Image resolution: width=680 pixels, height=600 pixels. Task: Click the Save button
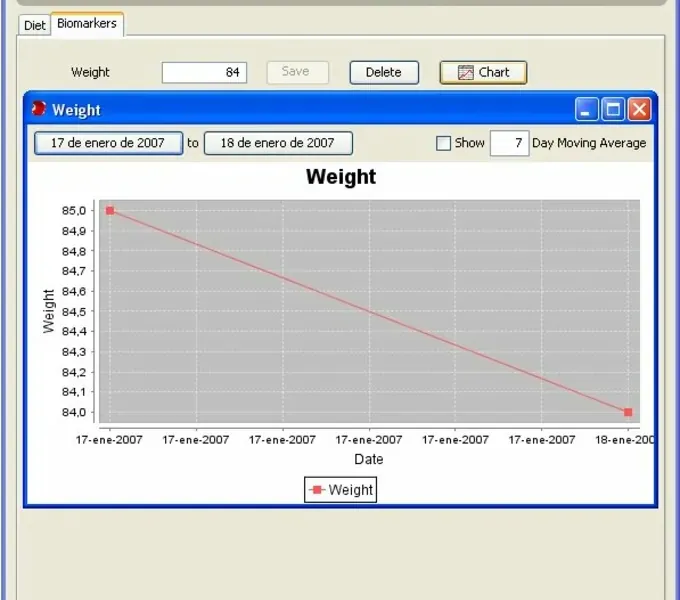298,72
